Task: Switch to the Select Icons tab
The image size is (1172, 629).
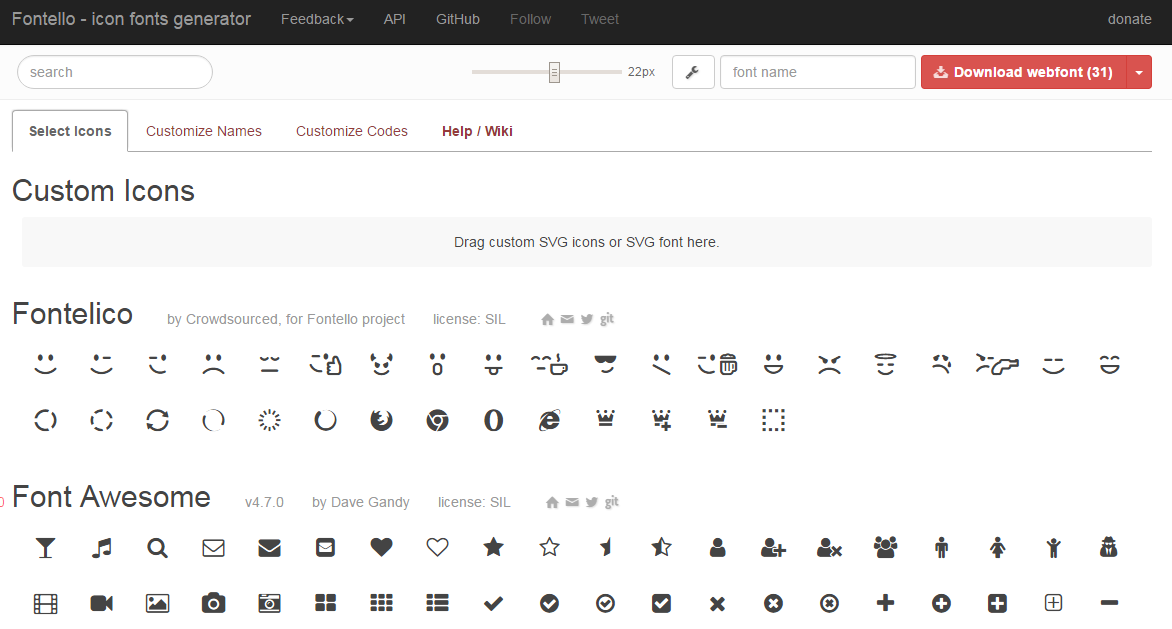Action: (x=70, y=131)
